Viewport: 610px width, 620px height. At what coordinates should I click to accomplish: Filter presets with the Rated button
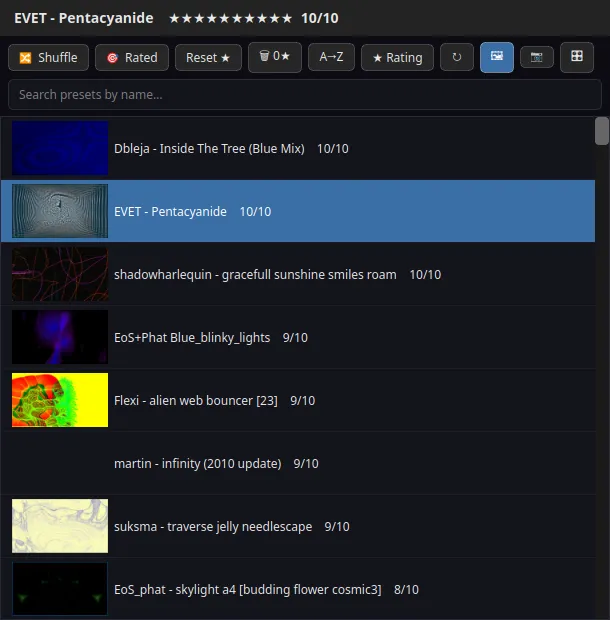132,58
